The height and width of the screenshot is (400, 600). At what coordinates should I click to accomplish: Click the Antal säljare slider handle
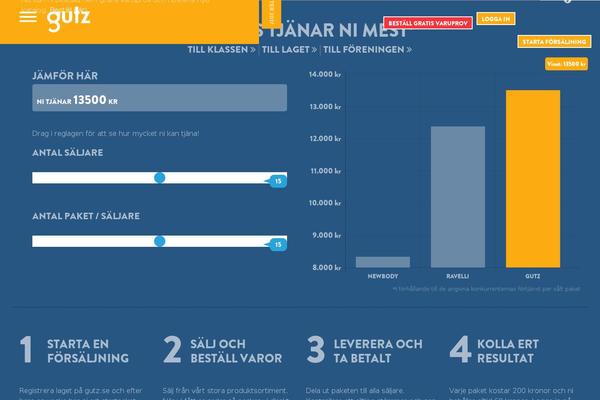[160, 178]
